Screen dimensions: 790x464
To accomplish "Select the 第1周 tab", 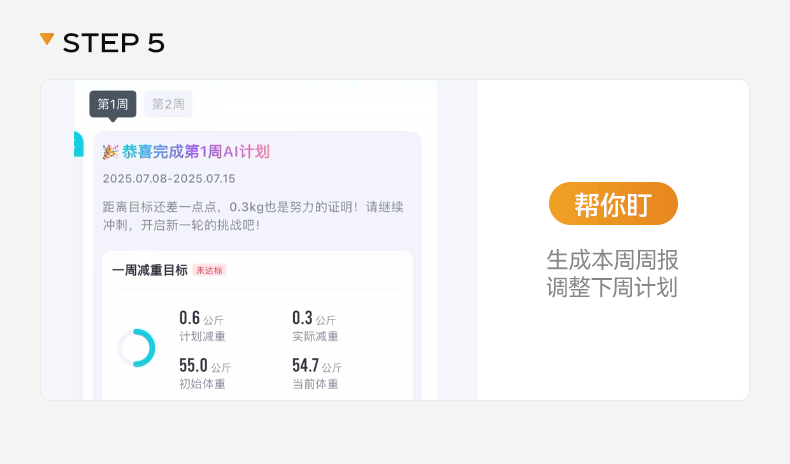I will coord(112,104).
